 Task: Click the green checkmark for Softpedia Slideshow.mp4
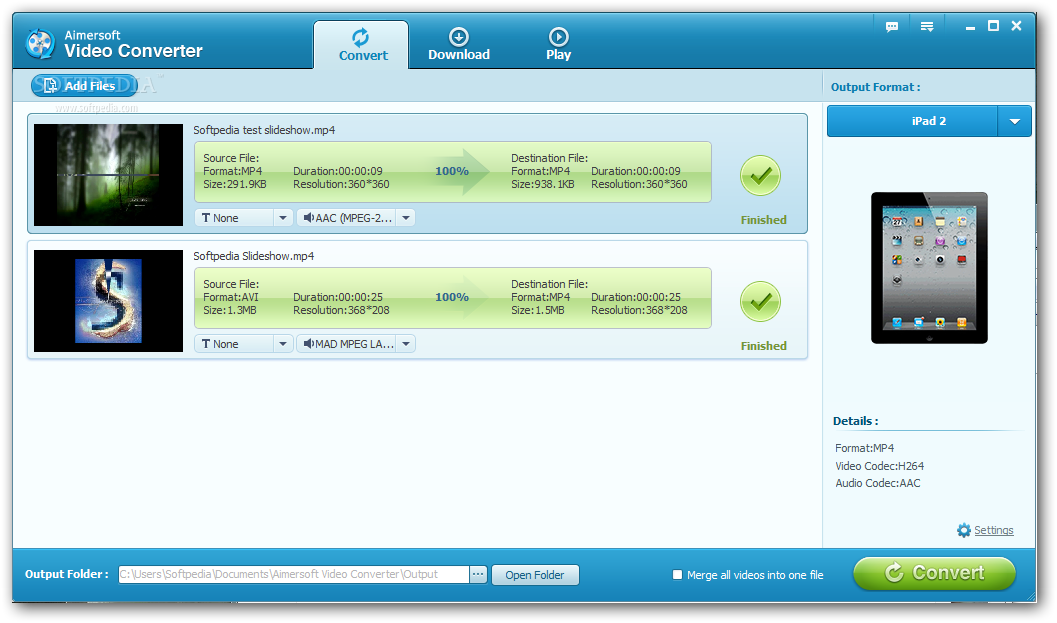coord(760,301)
